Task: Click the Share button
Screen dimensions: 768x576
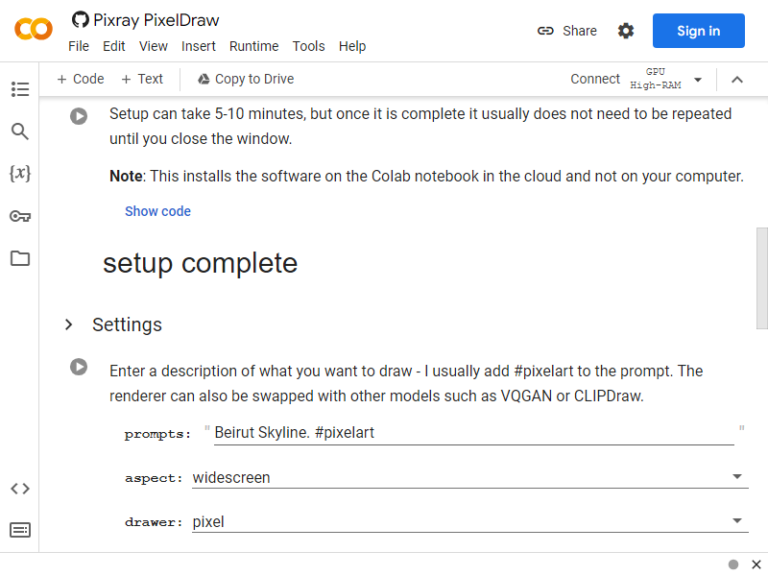Action: (567, 31)
